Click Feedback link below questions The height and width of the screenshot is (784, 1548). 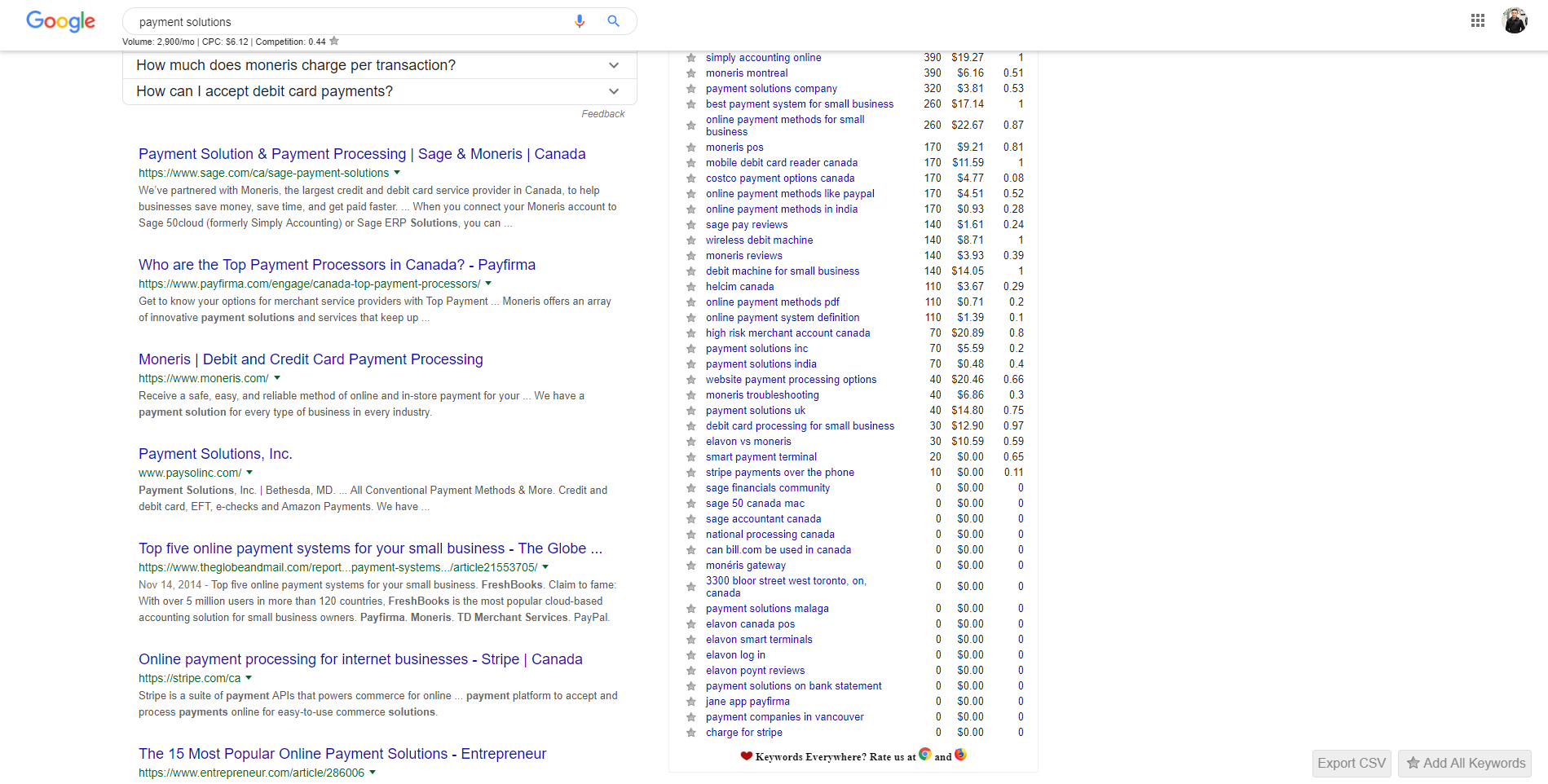[x=603, y=114]
